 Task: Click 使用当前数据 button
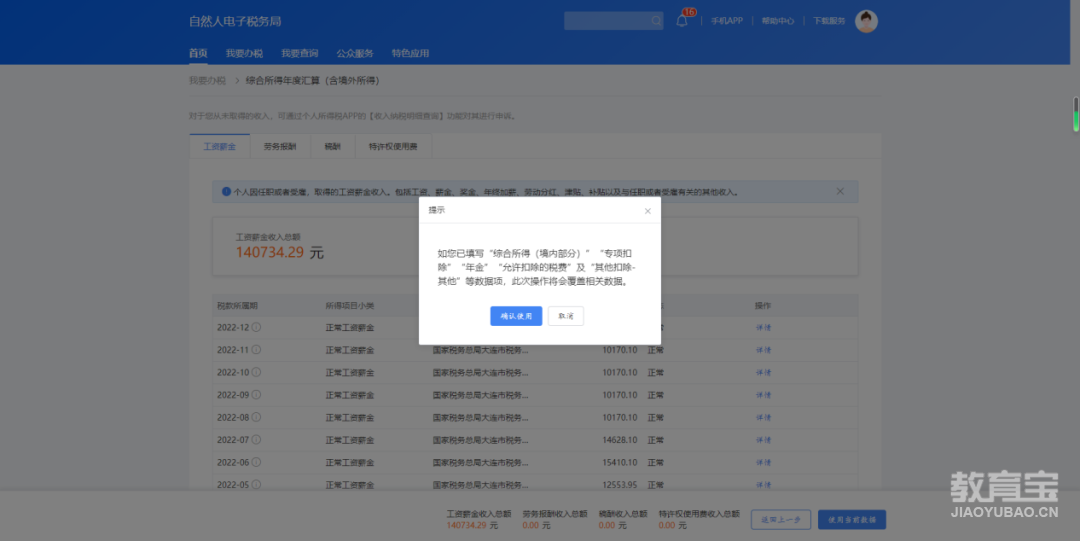click(852, 520)
